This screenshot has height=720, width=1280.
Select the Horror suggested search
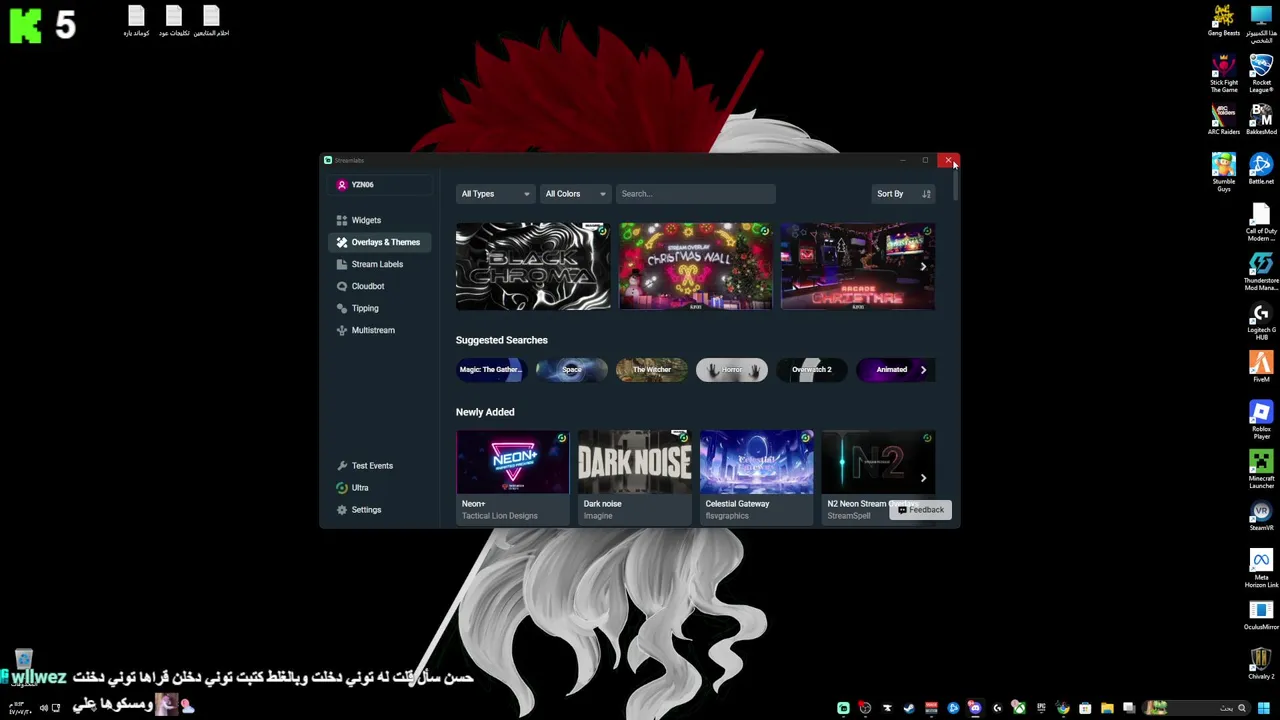click(732, 370)
